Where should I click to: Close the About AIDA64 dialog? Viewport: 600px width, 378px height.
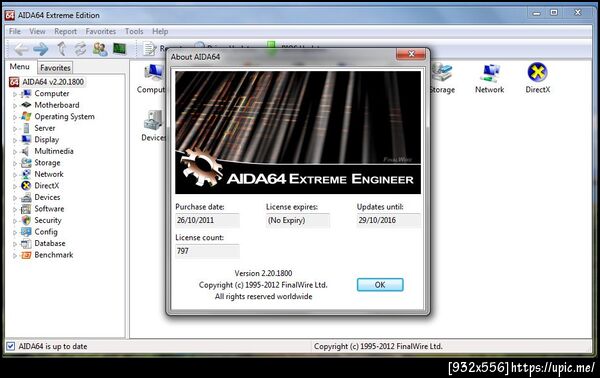coord(411,54)
